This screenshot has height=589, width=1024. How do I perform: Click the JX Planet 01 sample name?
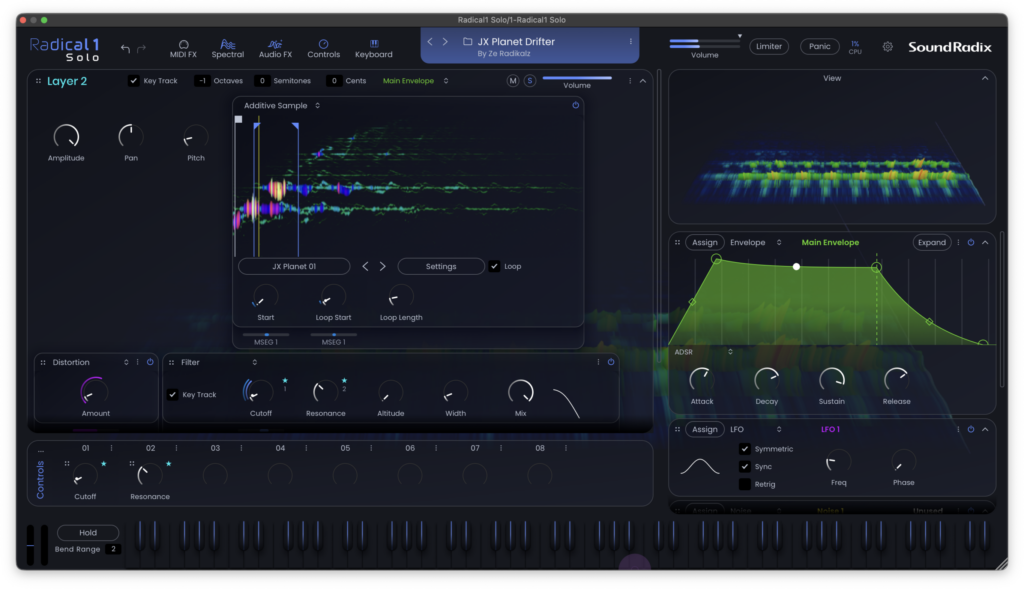294,266
